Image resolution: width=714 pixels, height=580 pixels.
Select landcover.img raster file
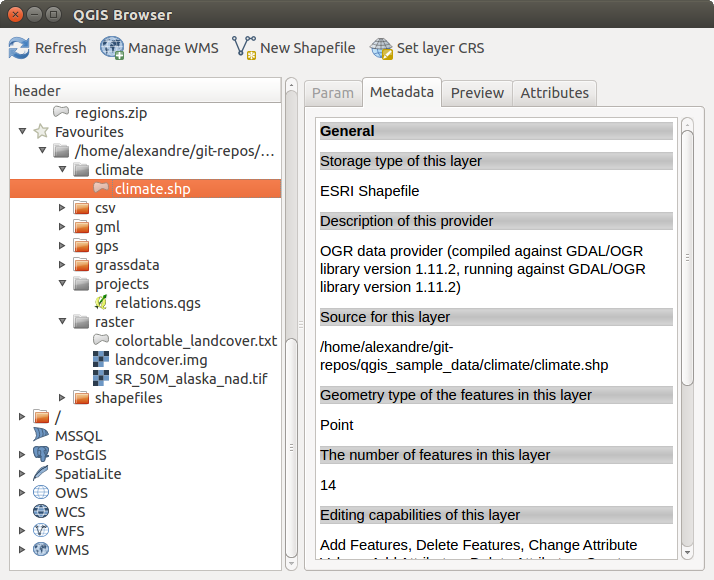point(160,360)
